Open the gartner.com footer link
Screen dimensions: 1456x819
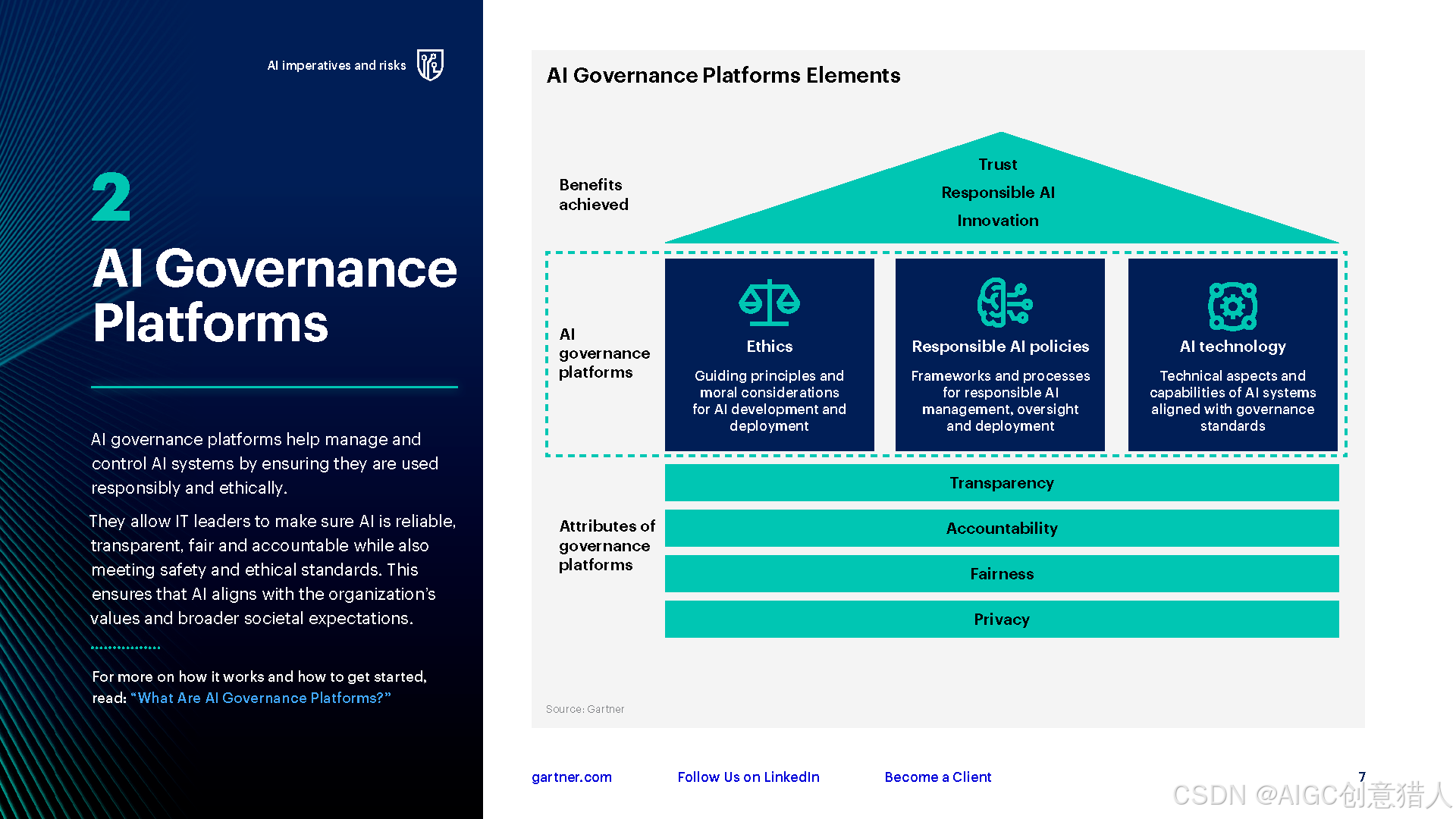pos(571,777)
